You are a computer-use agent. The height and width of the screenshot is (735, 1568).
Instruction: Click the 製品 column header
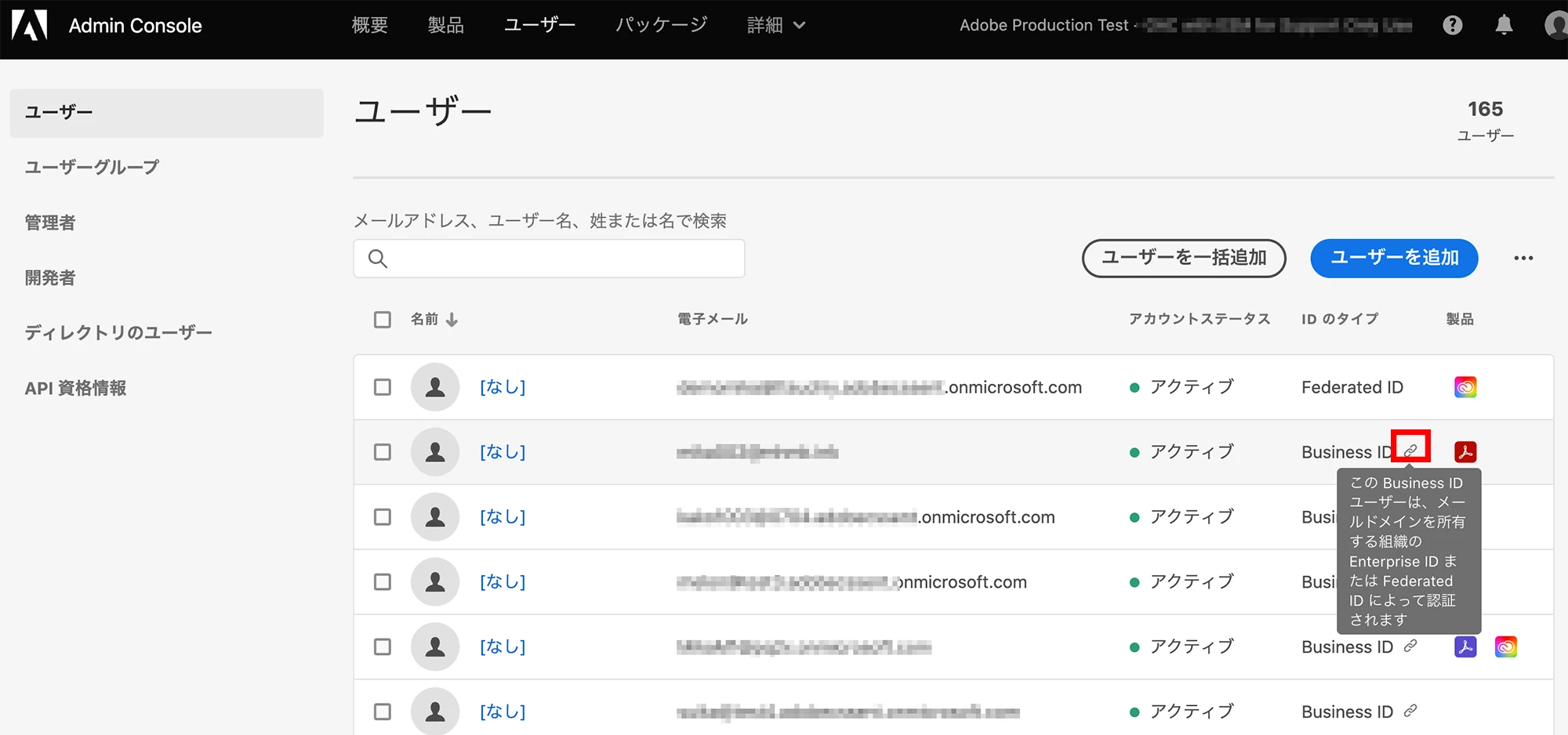1460,320
